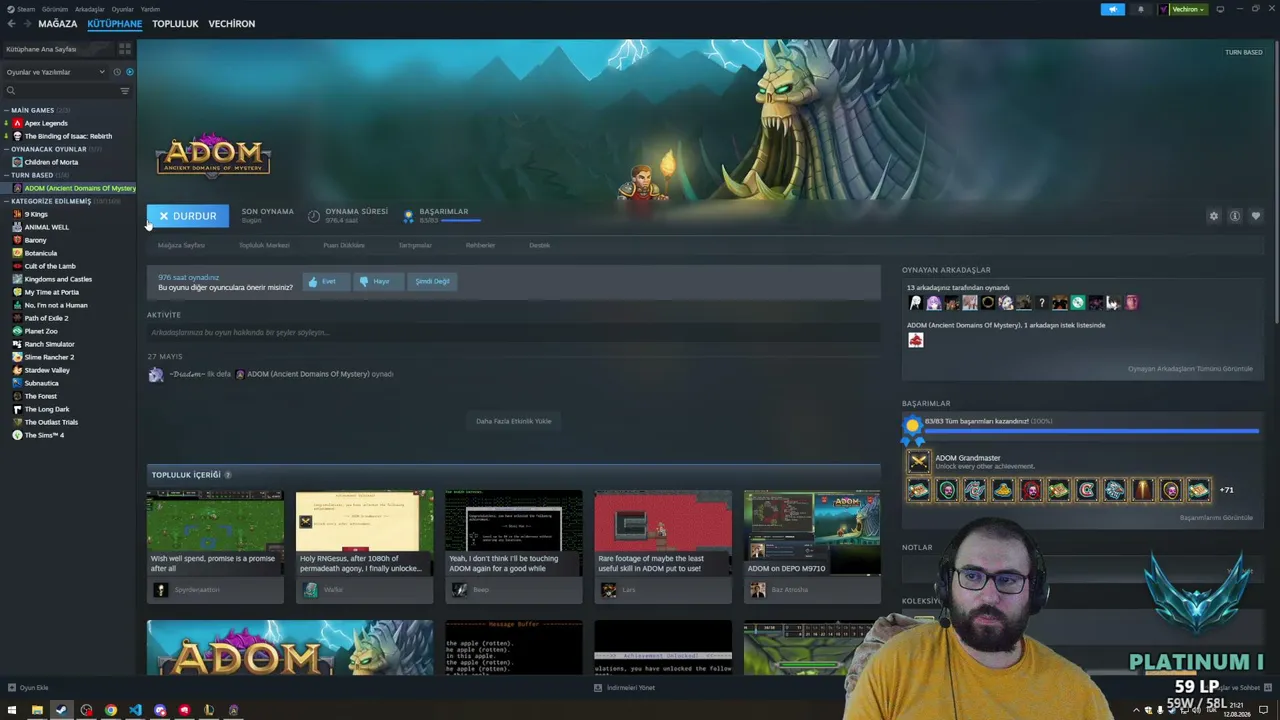Switch library to grid view icon
1280x720 pixels.
(x=125, y=49)
